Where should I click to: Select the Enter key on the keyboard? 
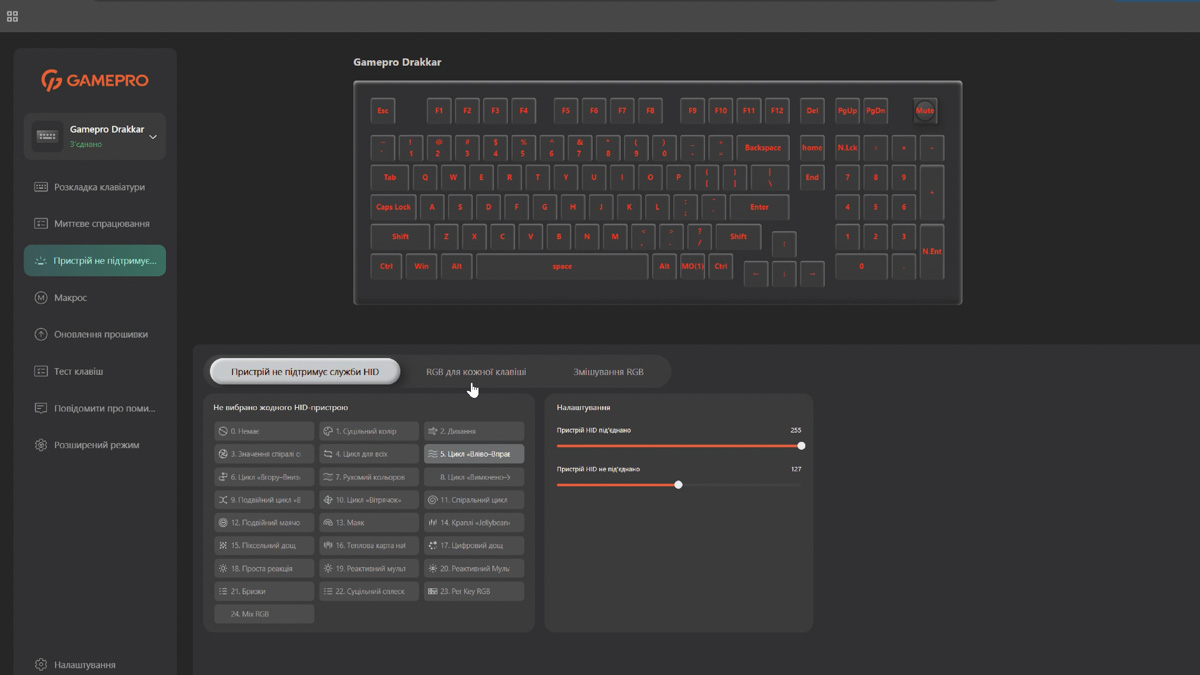tap(759, 207)
